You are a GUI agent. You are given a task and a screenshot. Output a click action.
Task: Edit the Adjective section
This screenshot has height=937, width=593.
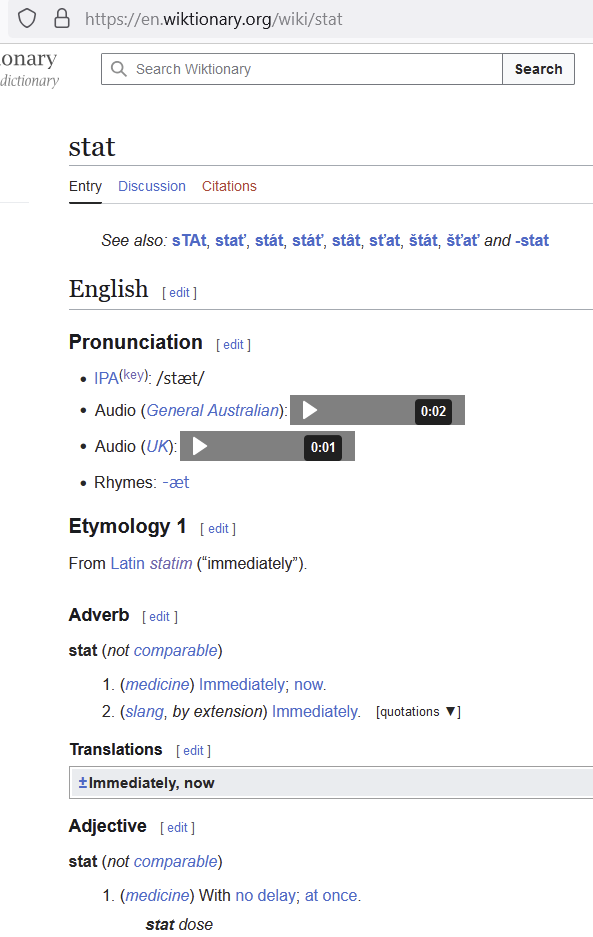178,828
